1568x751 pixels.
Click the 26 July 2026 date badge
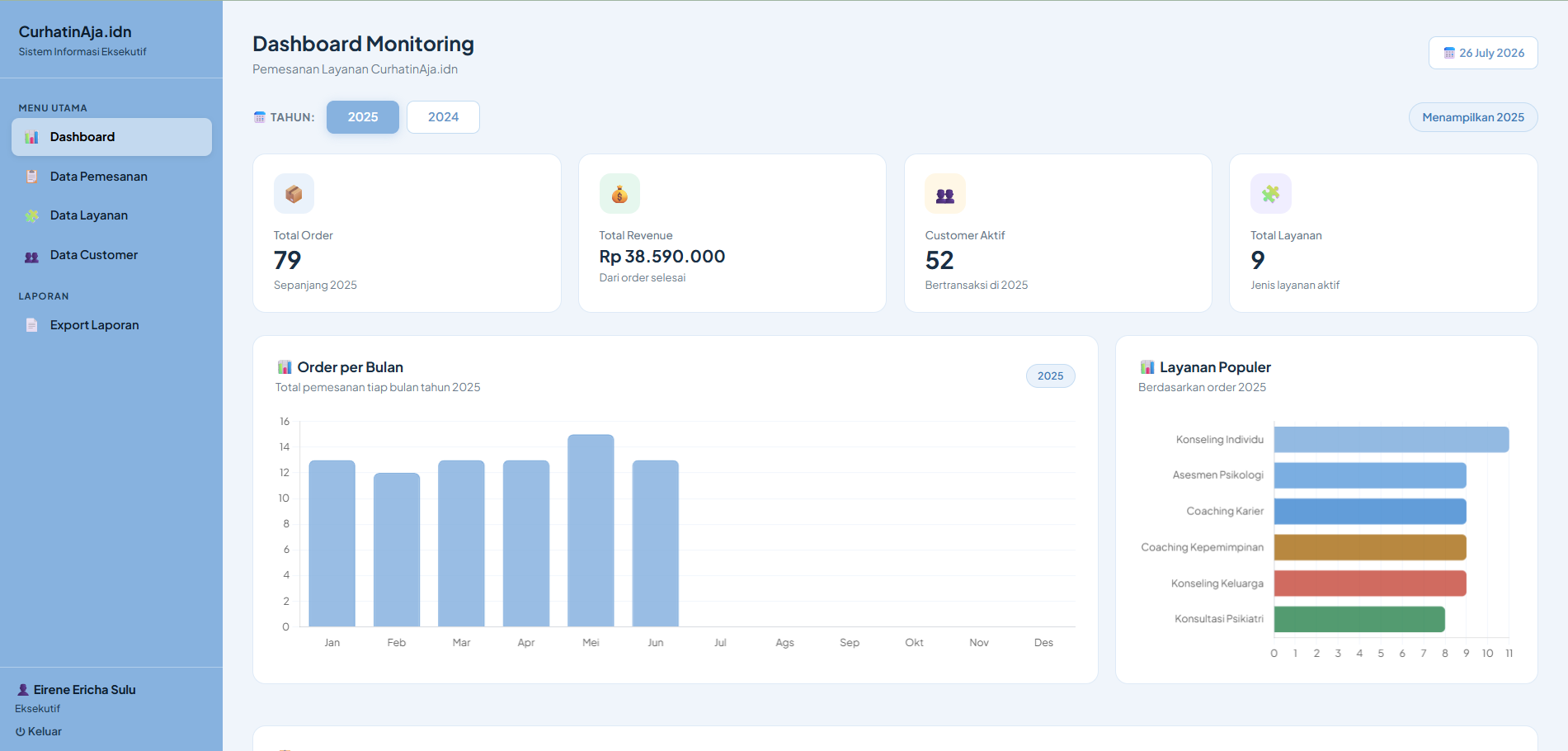point(1483,53)
